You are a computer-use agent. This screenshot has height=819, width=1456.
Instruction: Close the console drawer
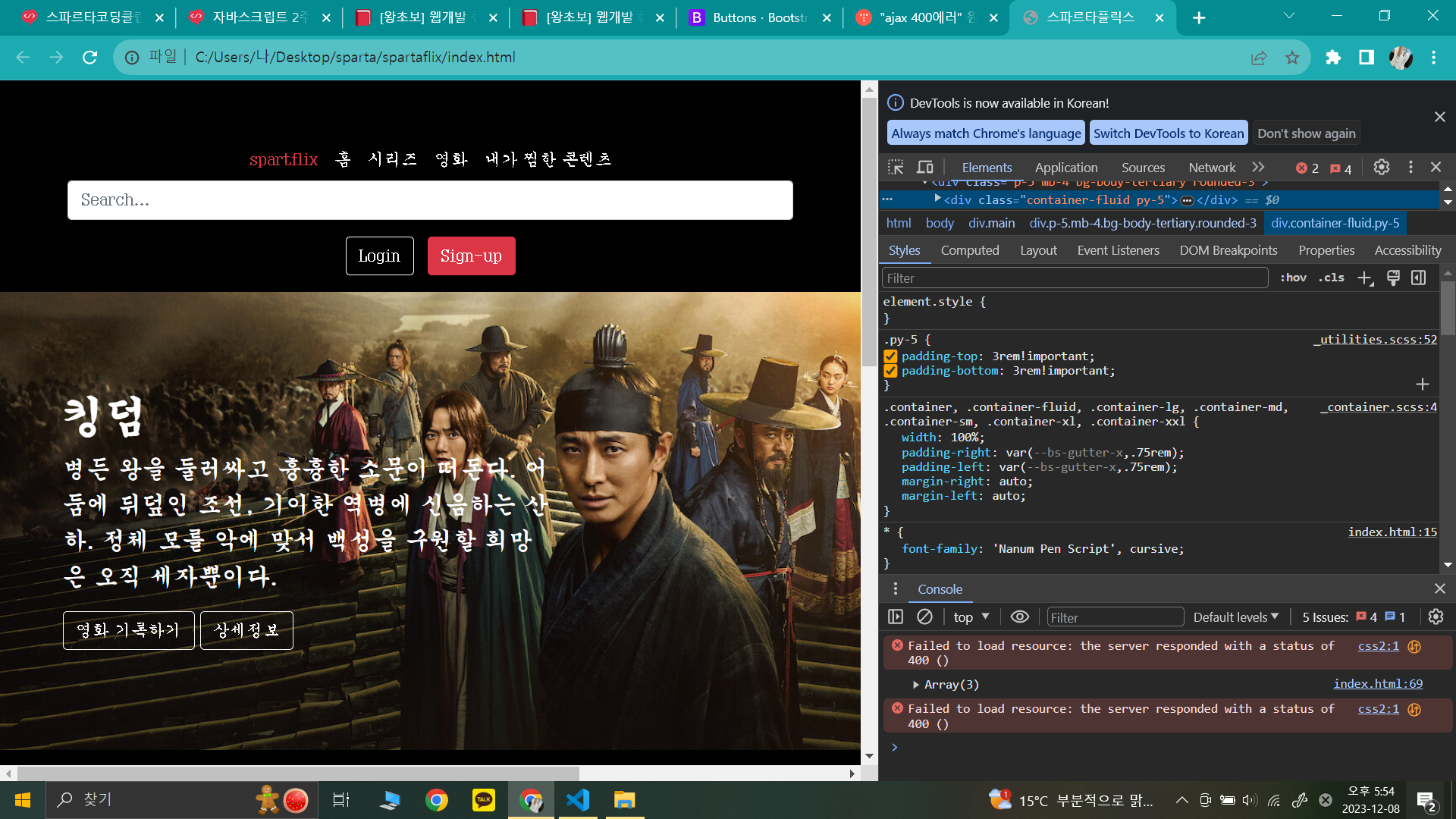(1440, 589)
